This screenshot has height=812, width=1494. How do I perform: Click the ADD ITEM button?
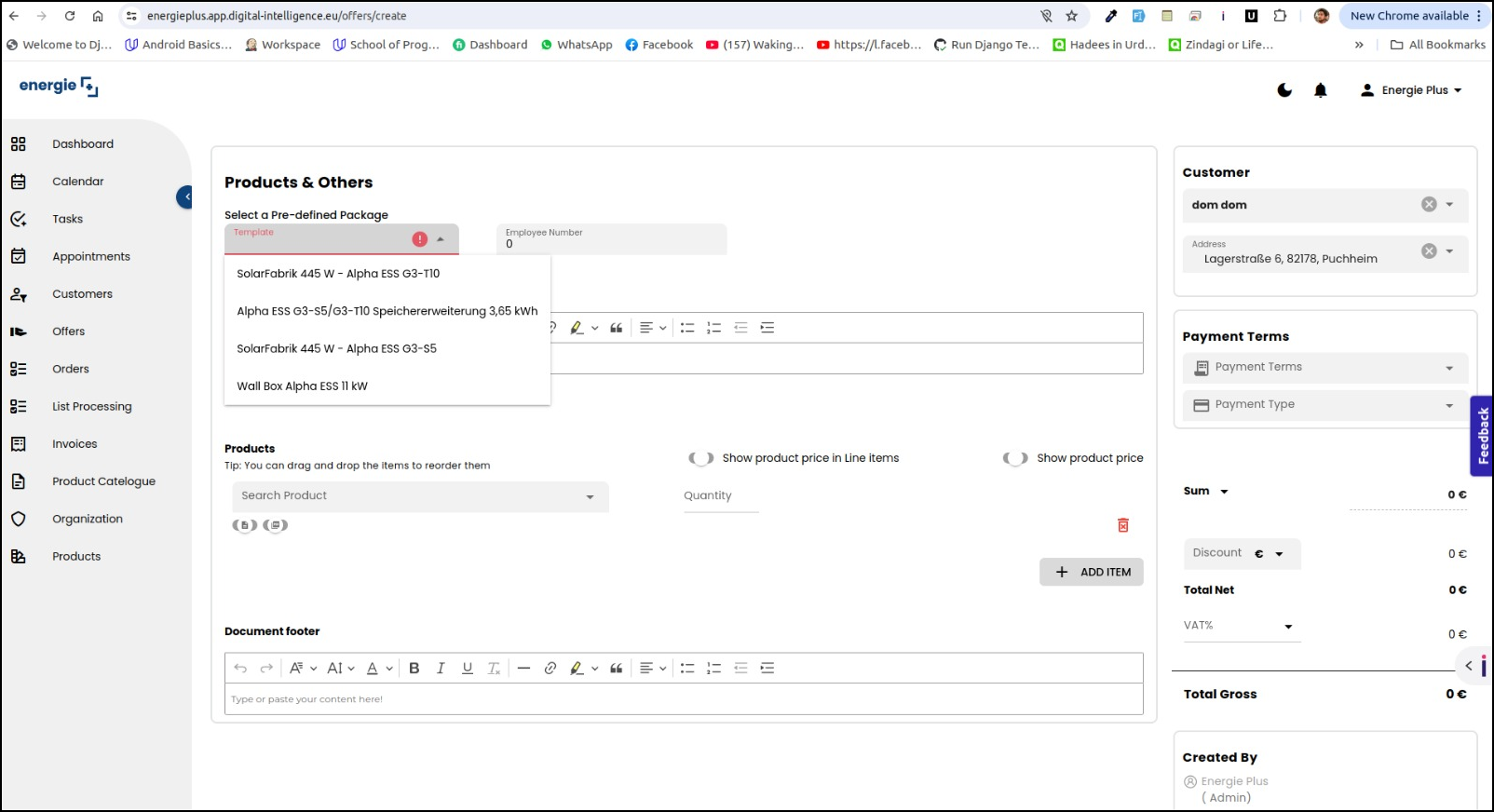(x=1092, y=573)
